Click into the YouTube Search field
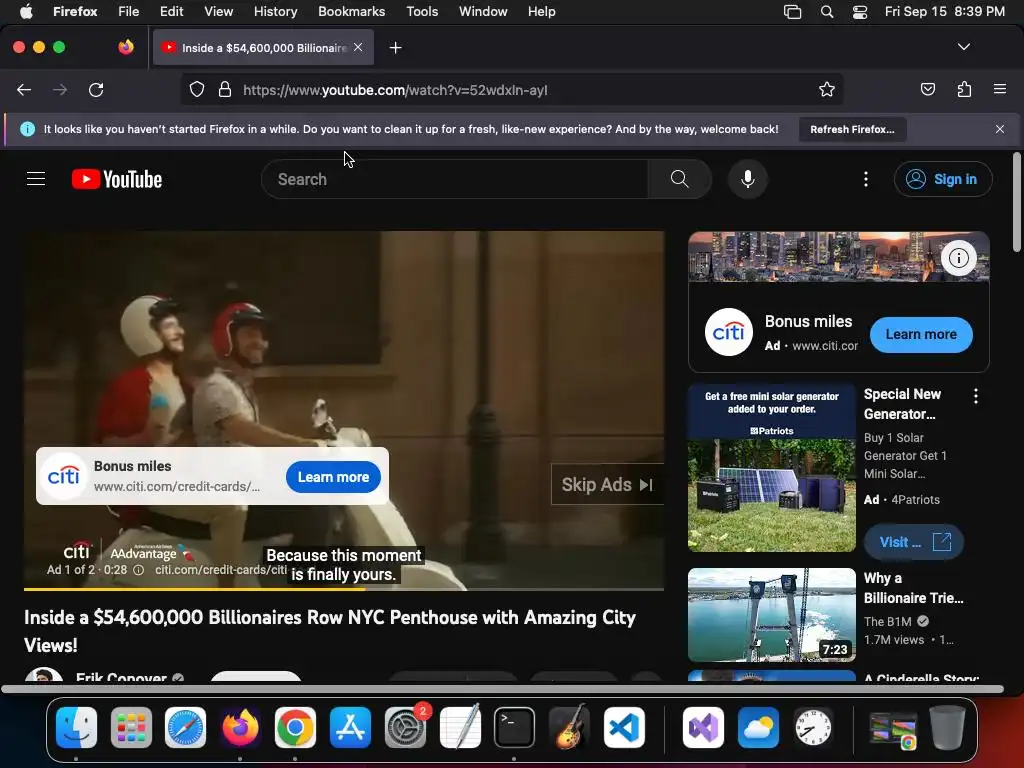The image size is (1024, 768). (x=455, y=179)
